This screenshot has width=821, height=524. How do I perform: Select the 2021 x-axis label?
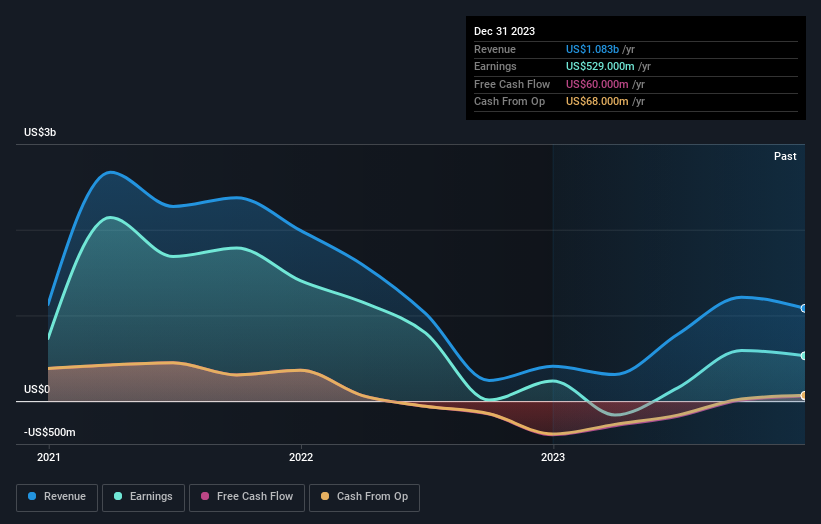coord(49,458)
